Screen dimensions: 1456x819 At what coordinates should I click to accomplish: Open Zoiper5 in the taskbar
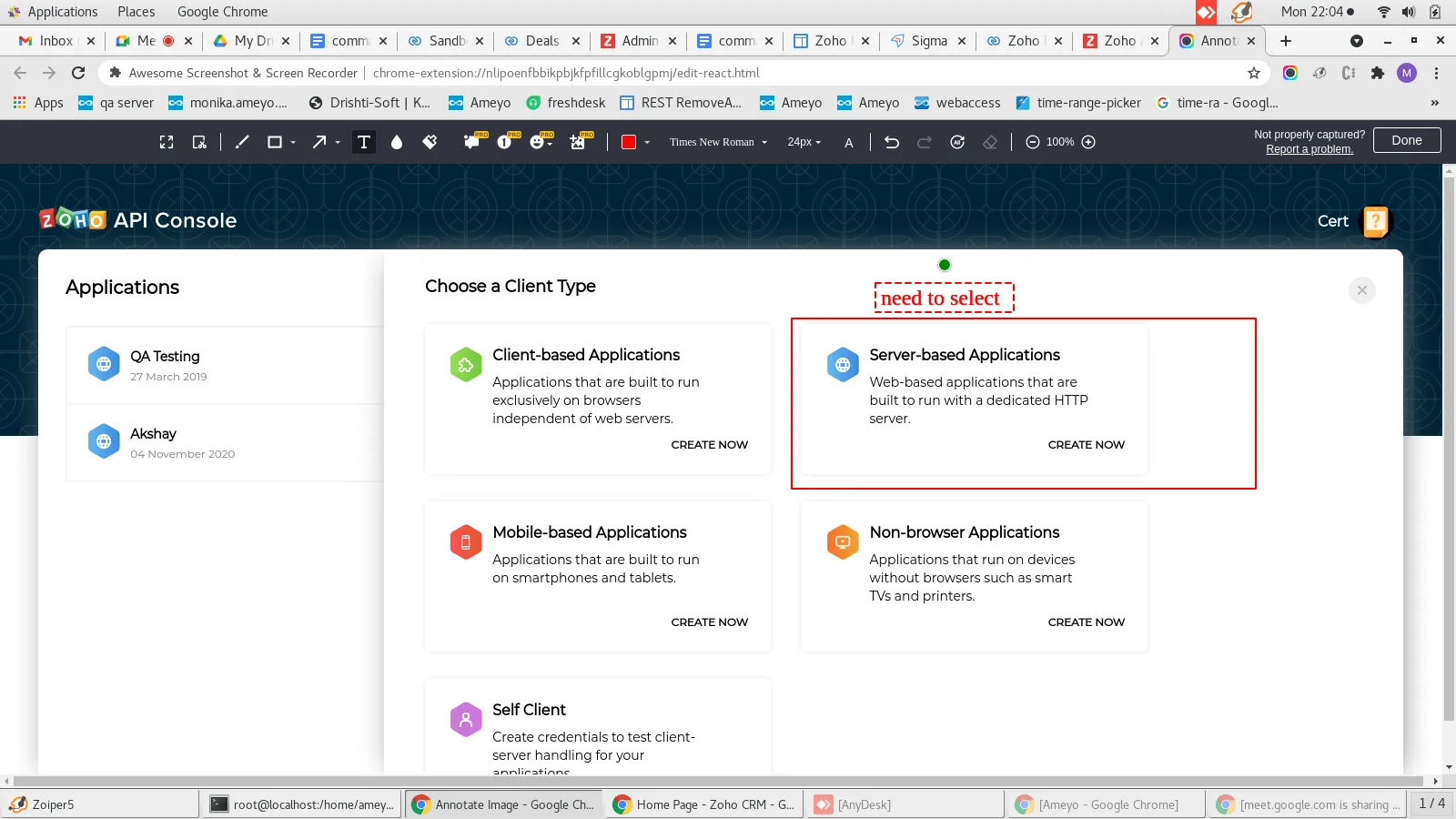click(100, 804)
